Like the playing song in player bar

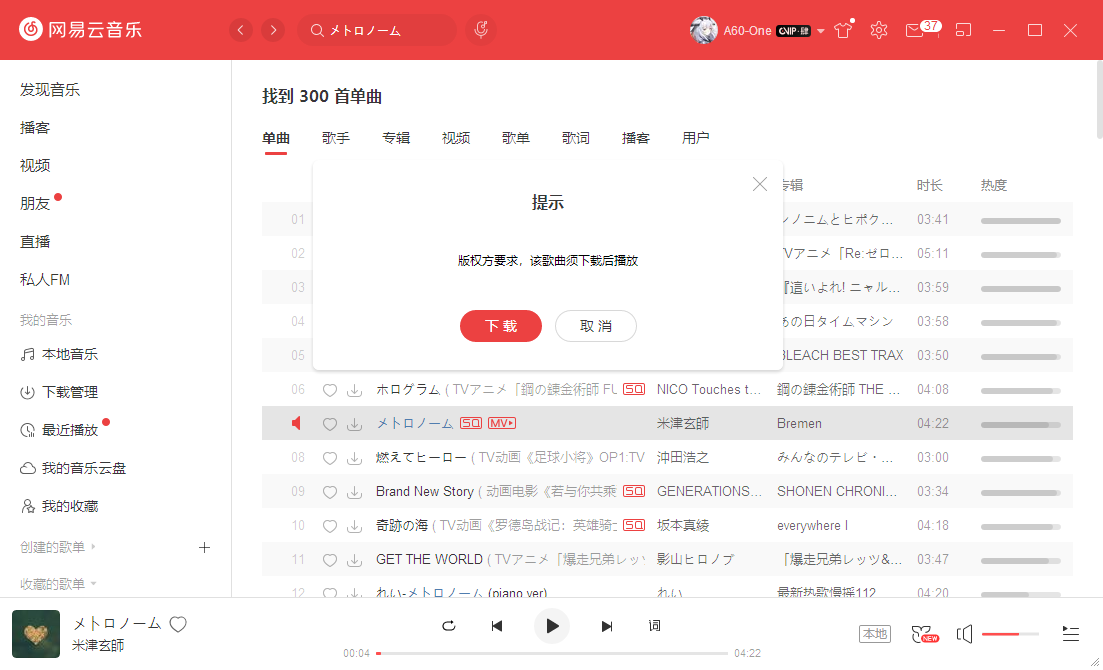click(178, 624)
